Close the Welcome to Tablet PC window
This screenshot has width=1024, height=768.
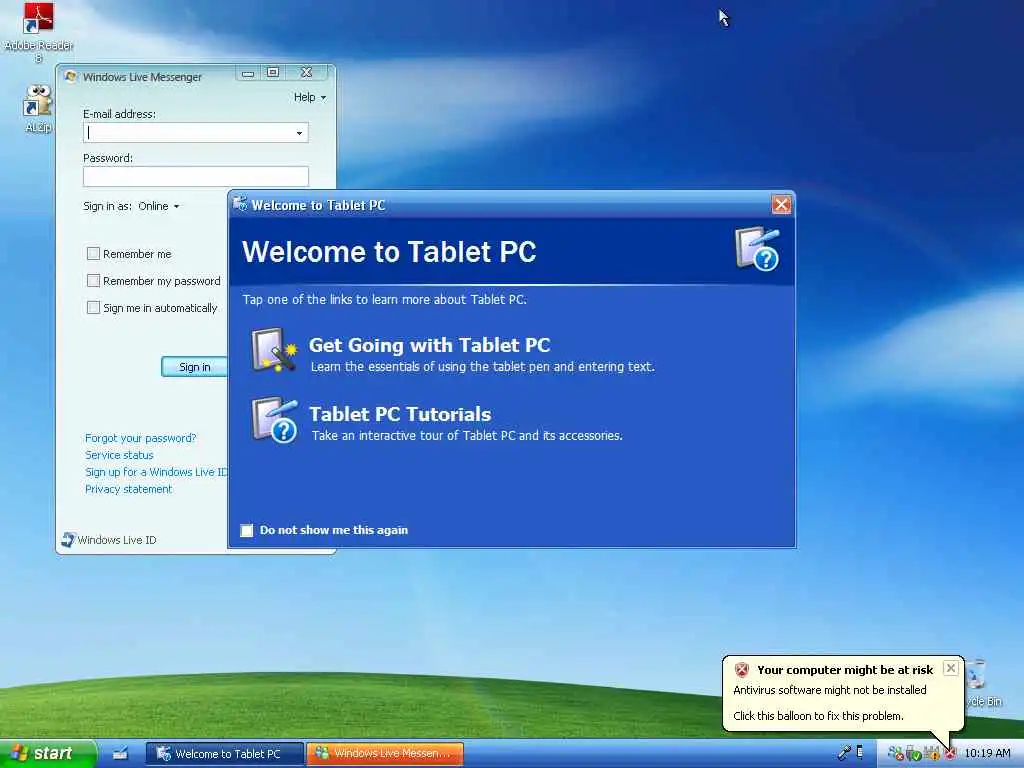(781, 204)
